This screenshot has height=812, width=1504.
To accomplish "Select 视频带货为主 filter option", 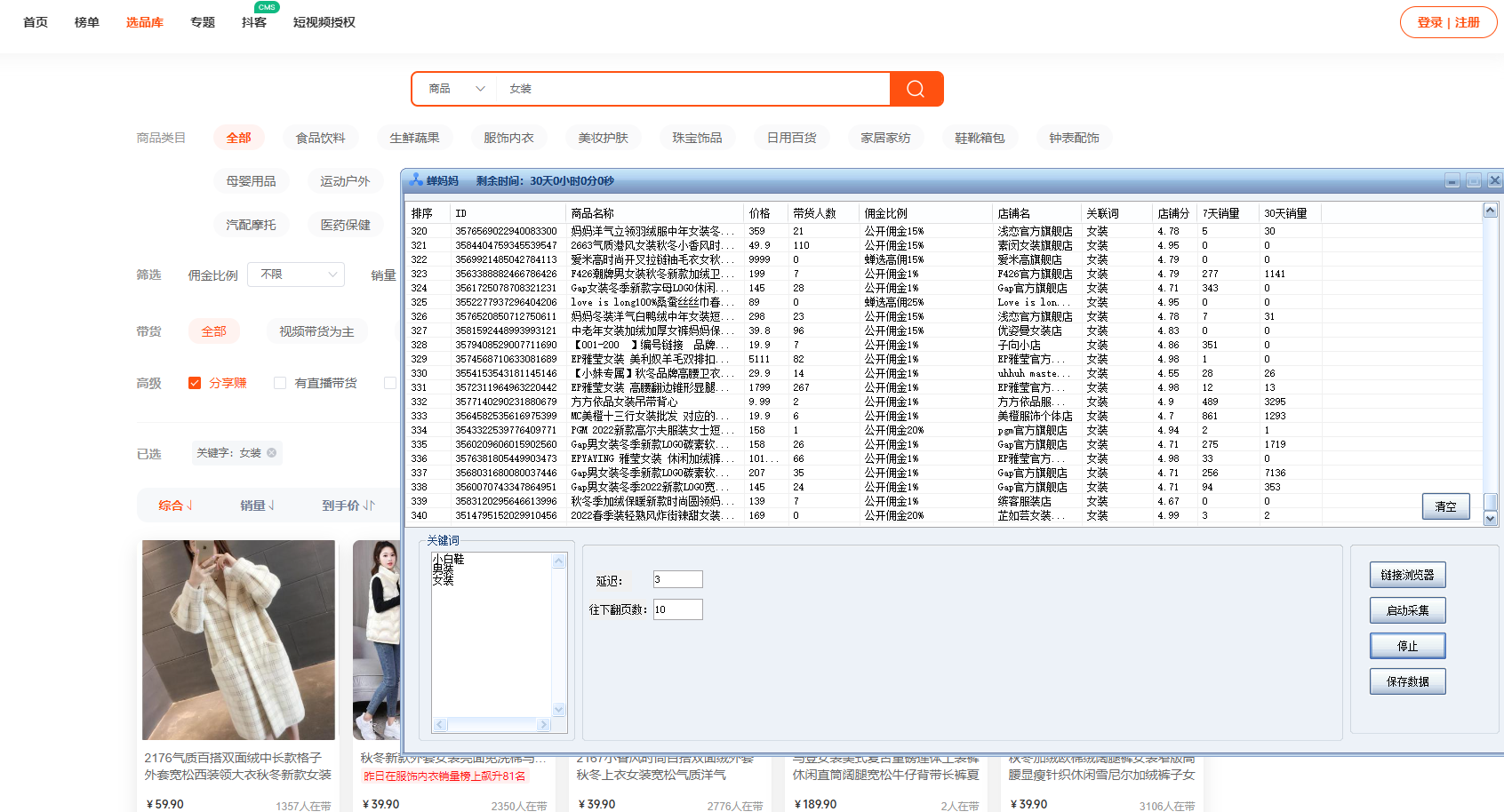I will [x=316, y=331].
